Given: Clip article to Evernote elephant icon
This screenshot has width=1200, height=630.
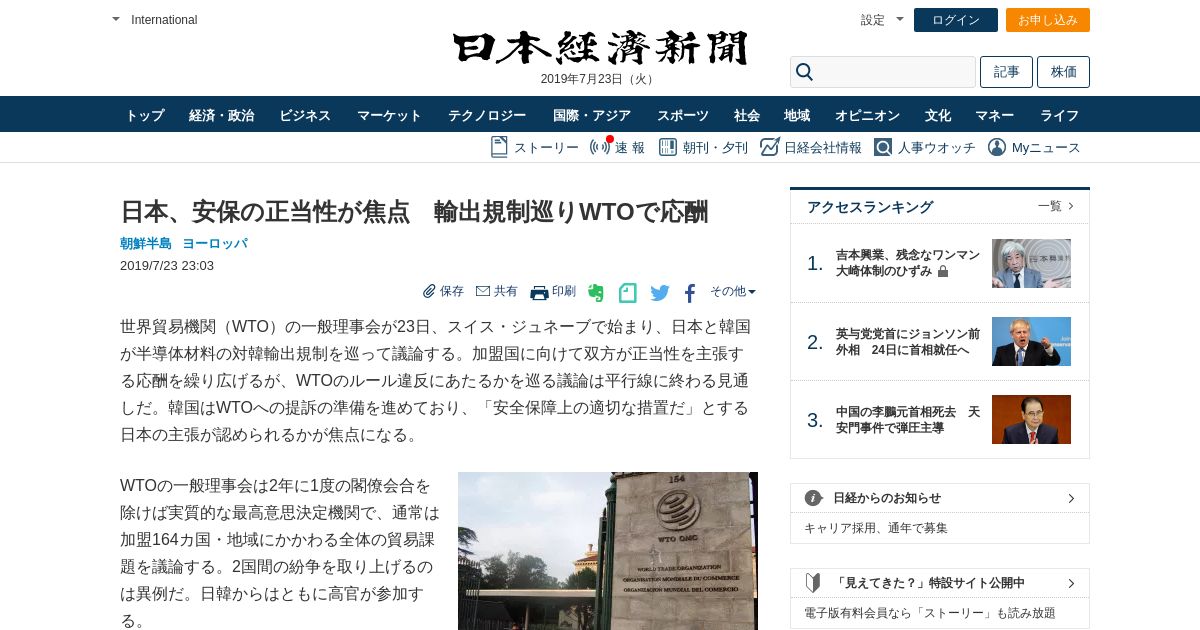Looking at the screenshot, I should click(x=596, y=293).
